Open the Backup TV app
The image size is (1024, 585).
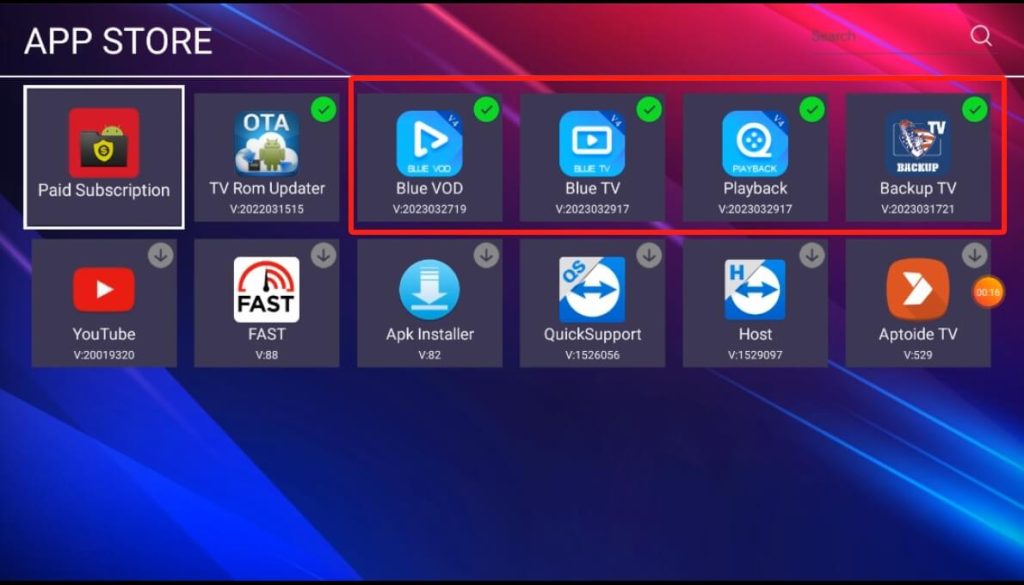point(918,144)
